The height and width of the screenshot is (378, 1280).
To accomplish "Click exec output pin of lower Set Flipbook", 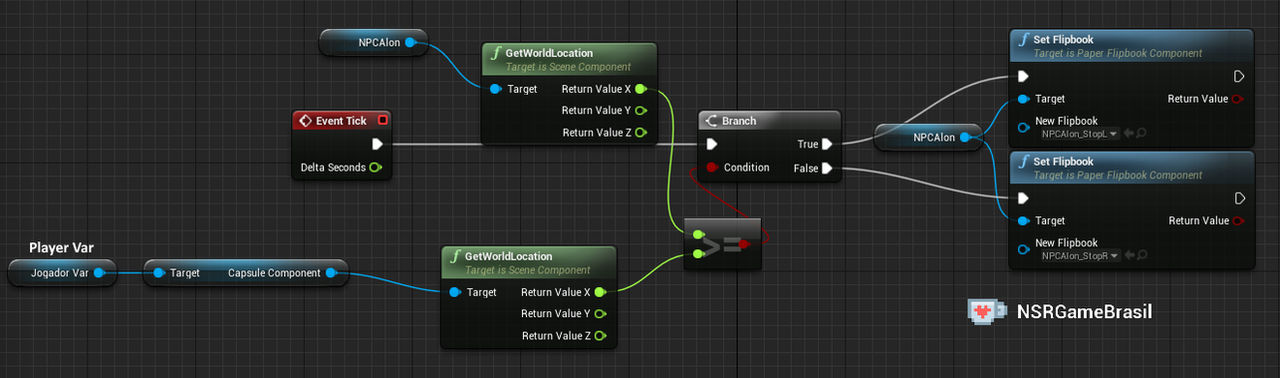I will [x=1239, y=198].
